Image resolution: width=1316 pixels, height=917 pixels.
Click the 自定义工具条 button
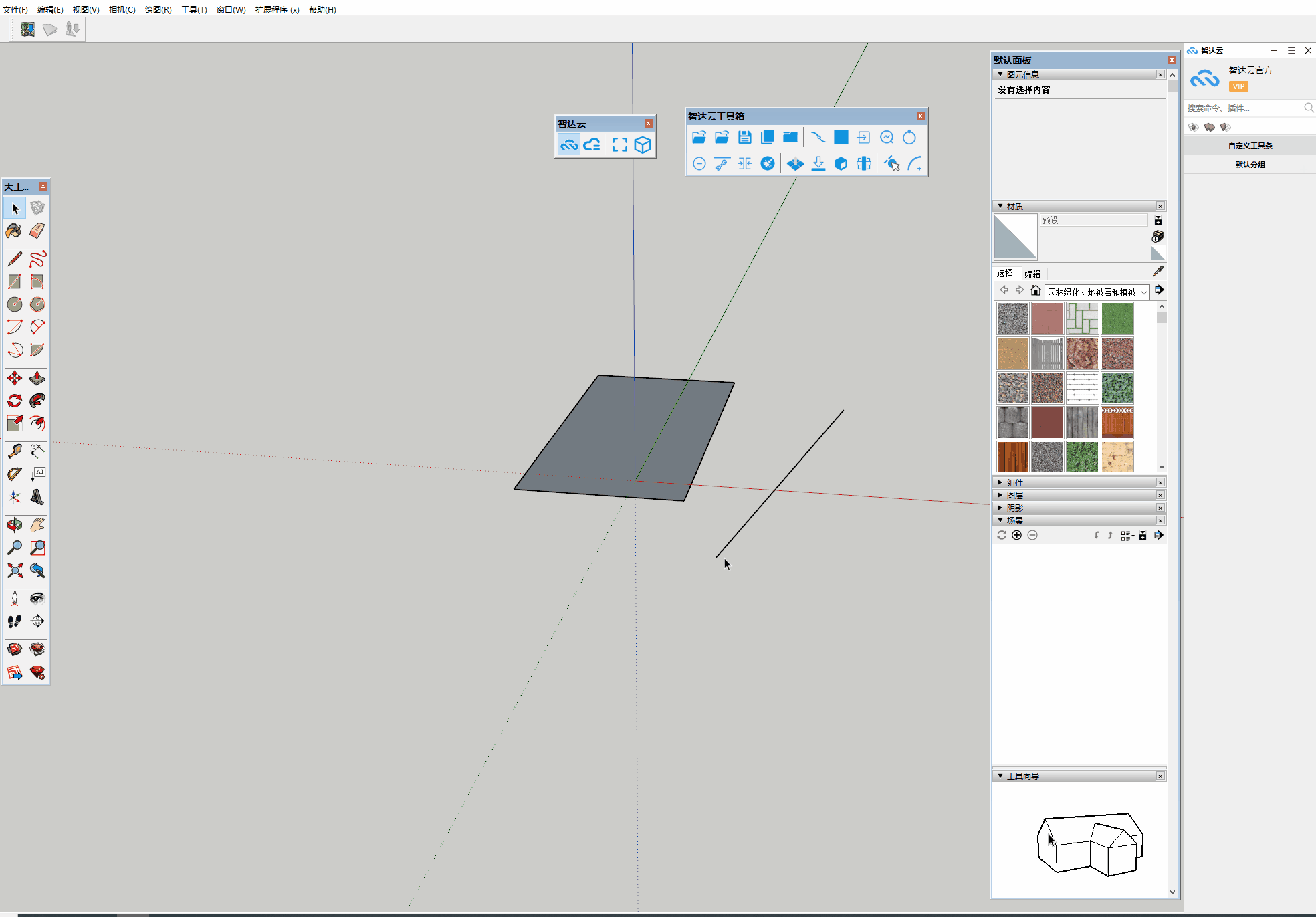pos(1250,146)
